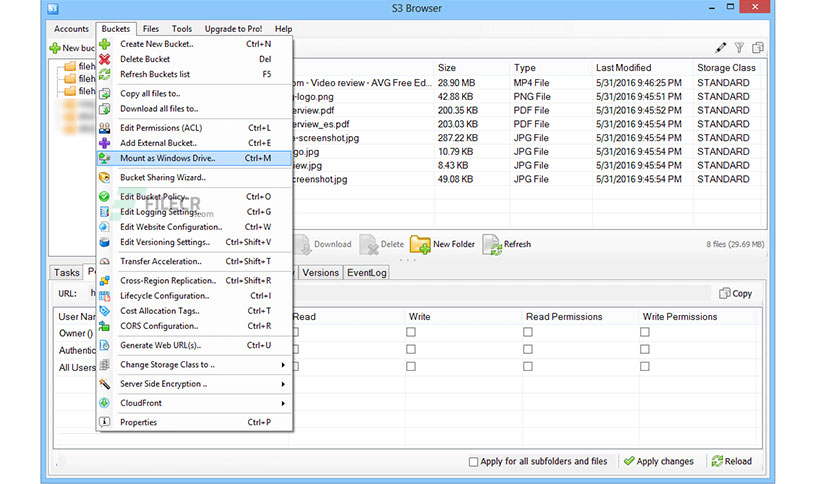Click the red X Delete Bucket icon
Viewport: 836px width, 484px height.
pos(104,59)
